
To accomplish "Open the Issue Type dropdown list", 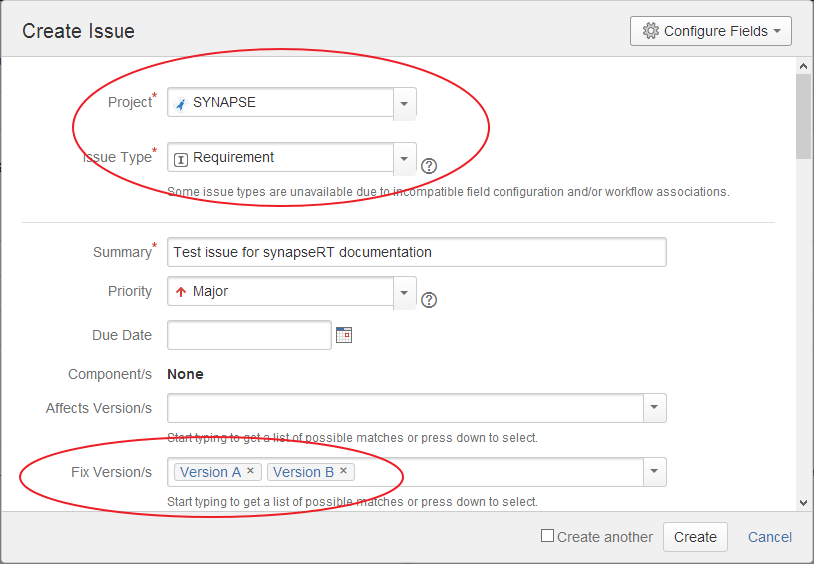I will point(404,158).
